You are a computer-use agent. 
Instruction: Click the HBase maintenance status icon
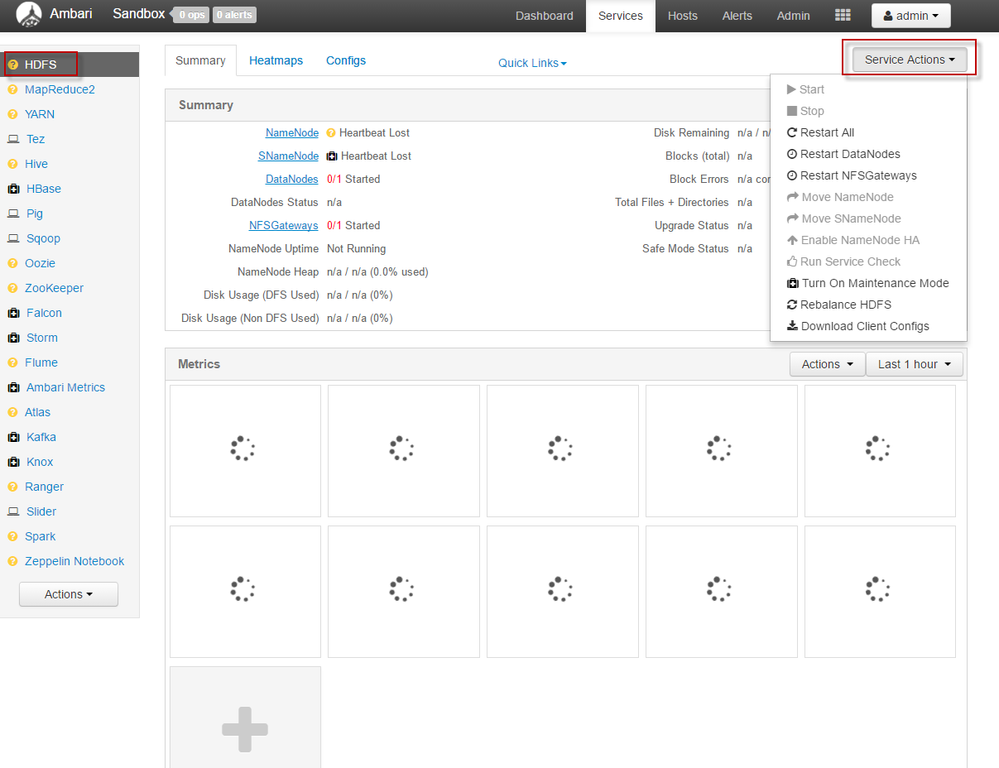point(13,189)
